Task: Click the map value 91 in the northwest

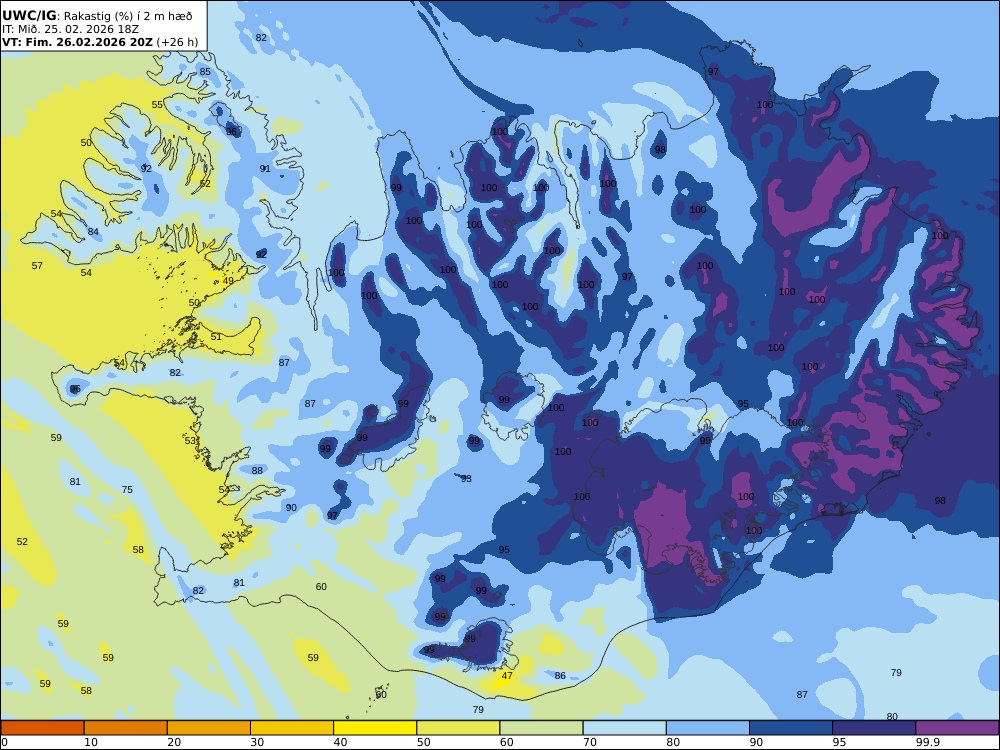Action: click(x=265, y=168)
